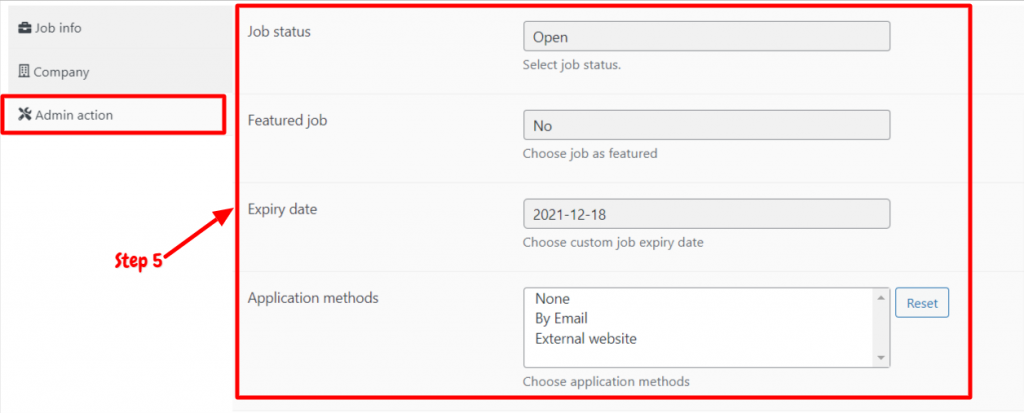This screenshot has width=1024, height=413.
Task: Click 'Choose custom job expiry date' hint
Action: pyautogui.click(x=613, y=242)
